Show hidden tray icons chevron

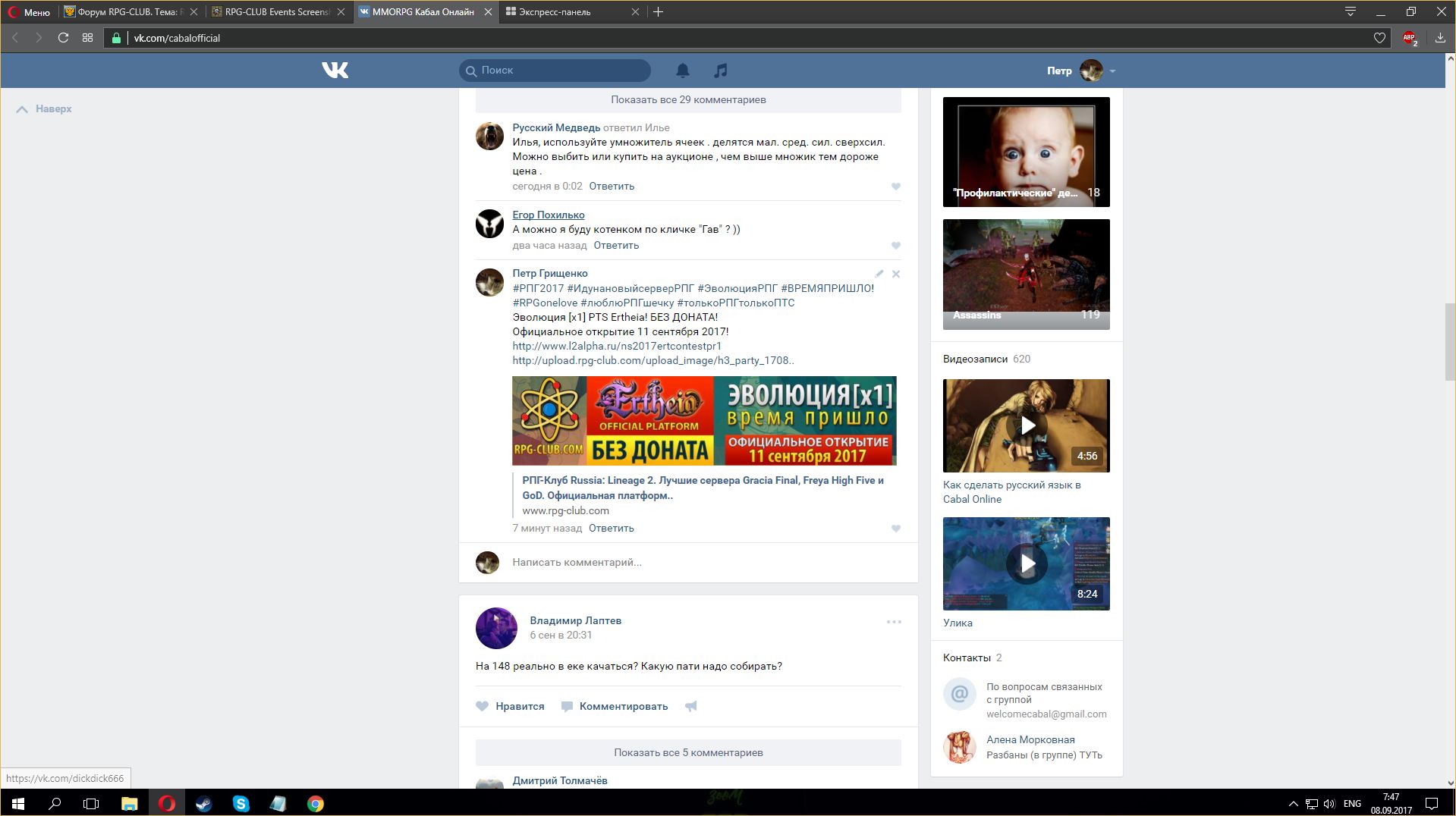[x=1293, y=803]
